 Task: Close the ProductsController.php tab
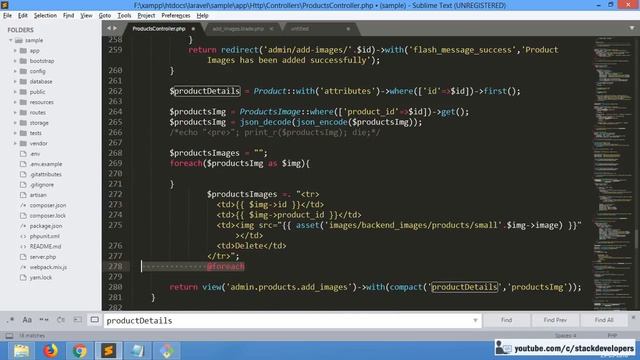coord(193,29)
